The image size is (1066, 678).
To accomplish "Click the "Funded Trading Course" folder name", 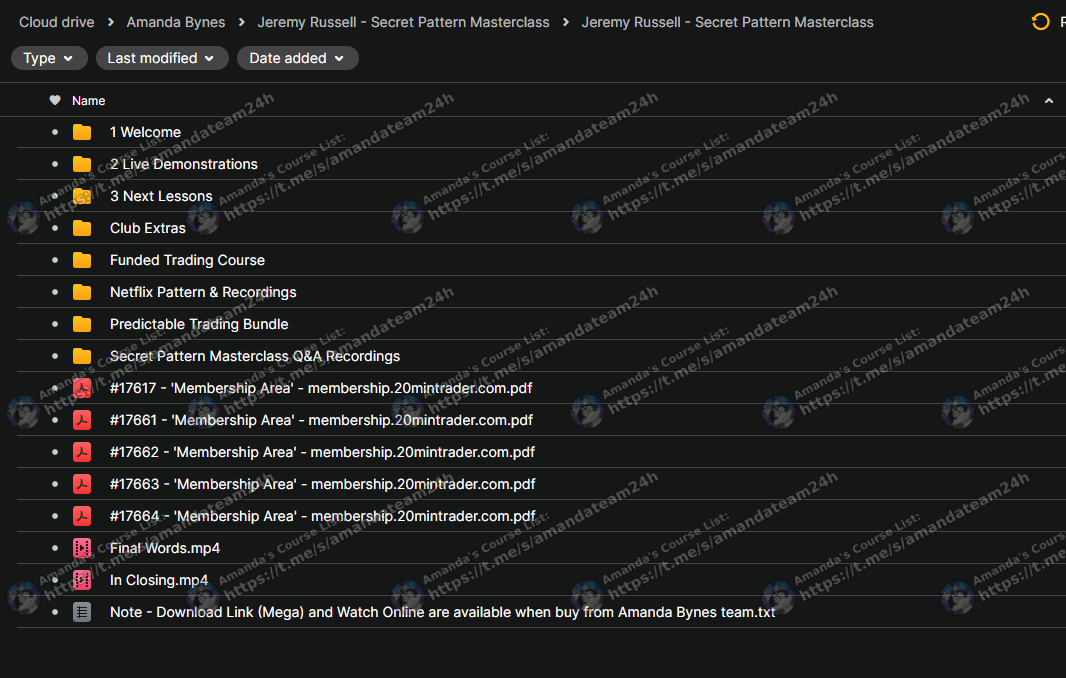I will point(188,260).
